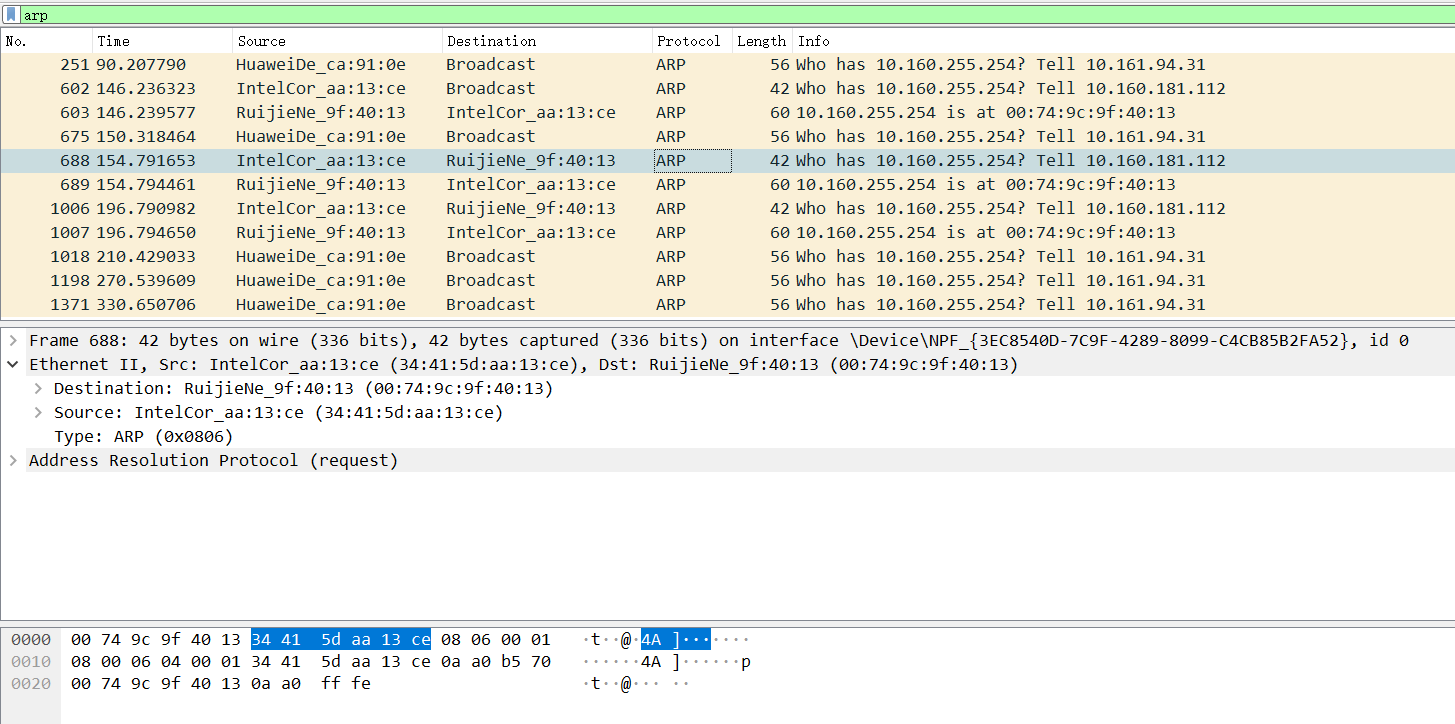Sort by the Info column header
The width and height of the screenshot is (1455, 724).
pyautogui.click(x=1123, y=41)
